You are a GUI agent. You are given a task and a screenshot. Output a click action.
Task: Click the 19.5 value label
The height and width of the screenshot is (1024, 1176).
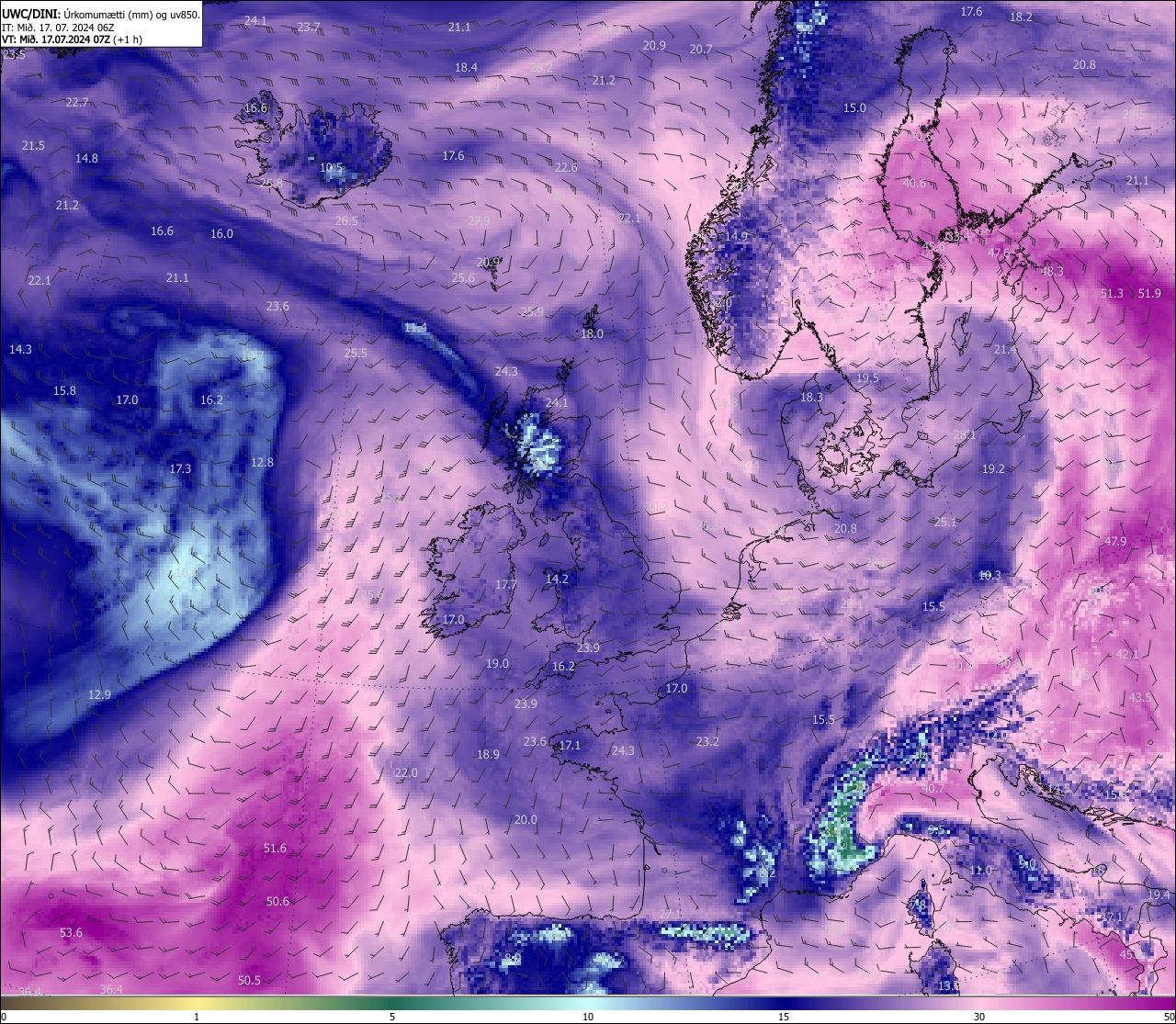(867, 377)
